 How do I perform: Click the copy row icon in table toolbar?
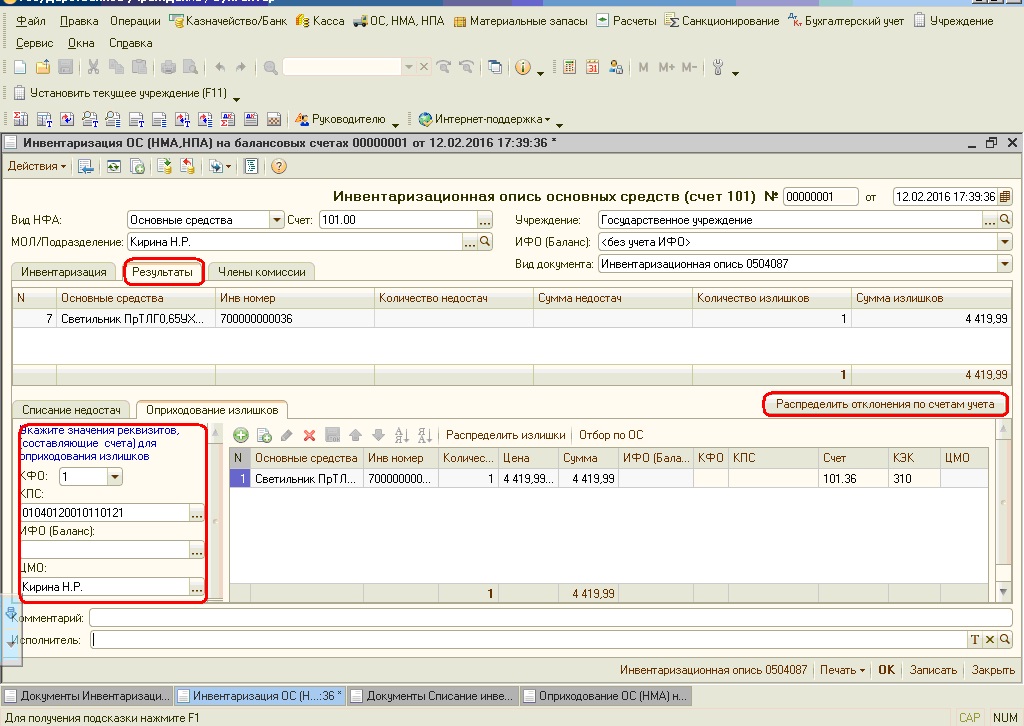pos(264,435)
